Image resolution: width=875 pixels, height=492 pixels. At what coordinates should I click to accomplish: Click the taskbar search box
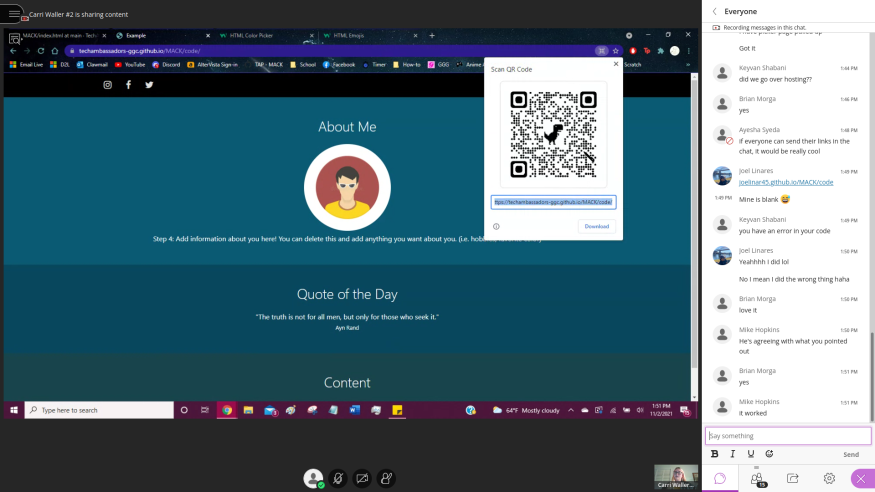pyautogui.click(x=99, y=410)
